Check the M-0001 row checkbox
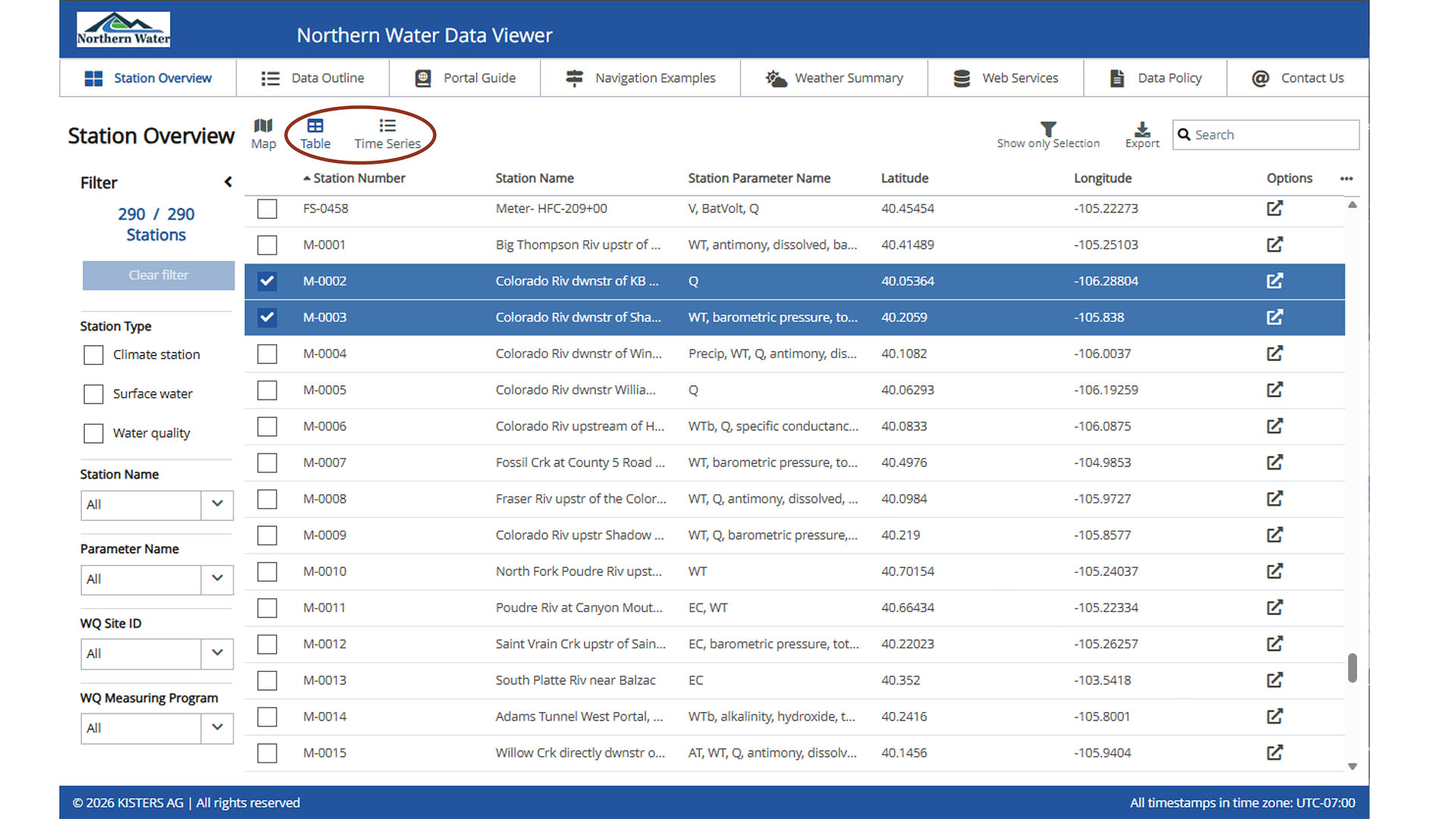 267,245
